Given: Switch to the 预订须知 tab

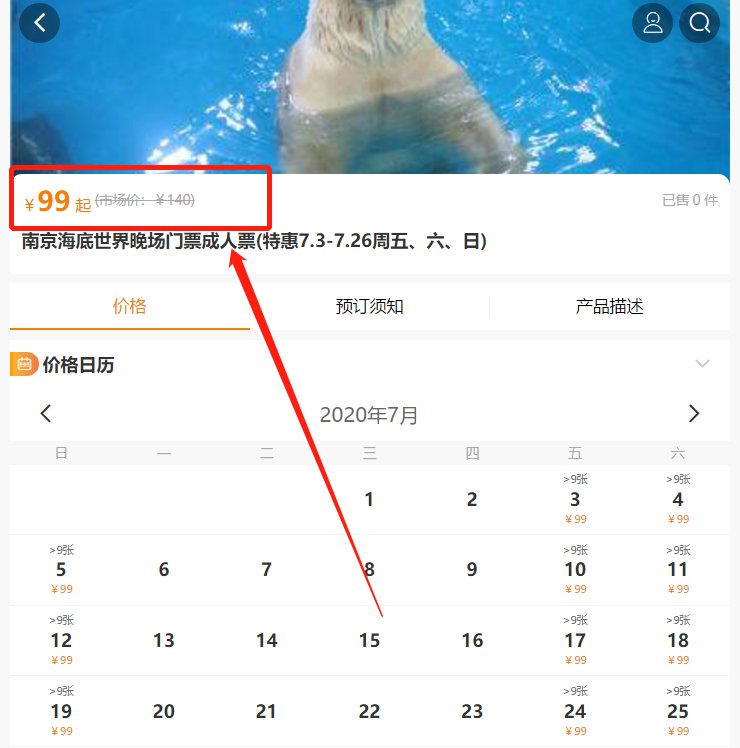Looking at the screenshot, I should tap(369, 306).
